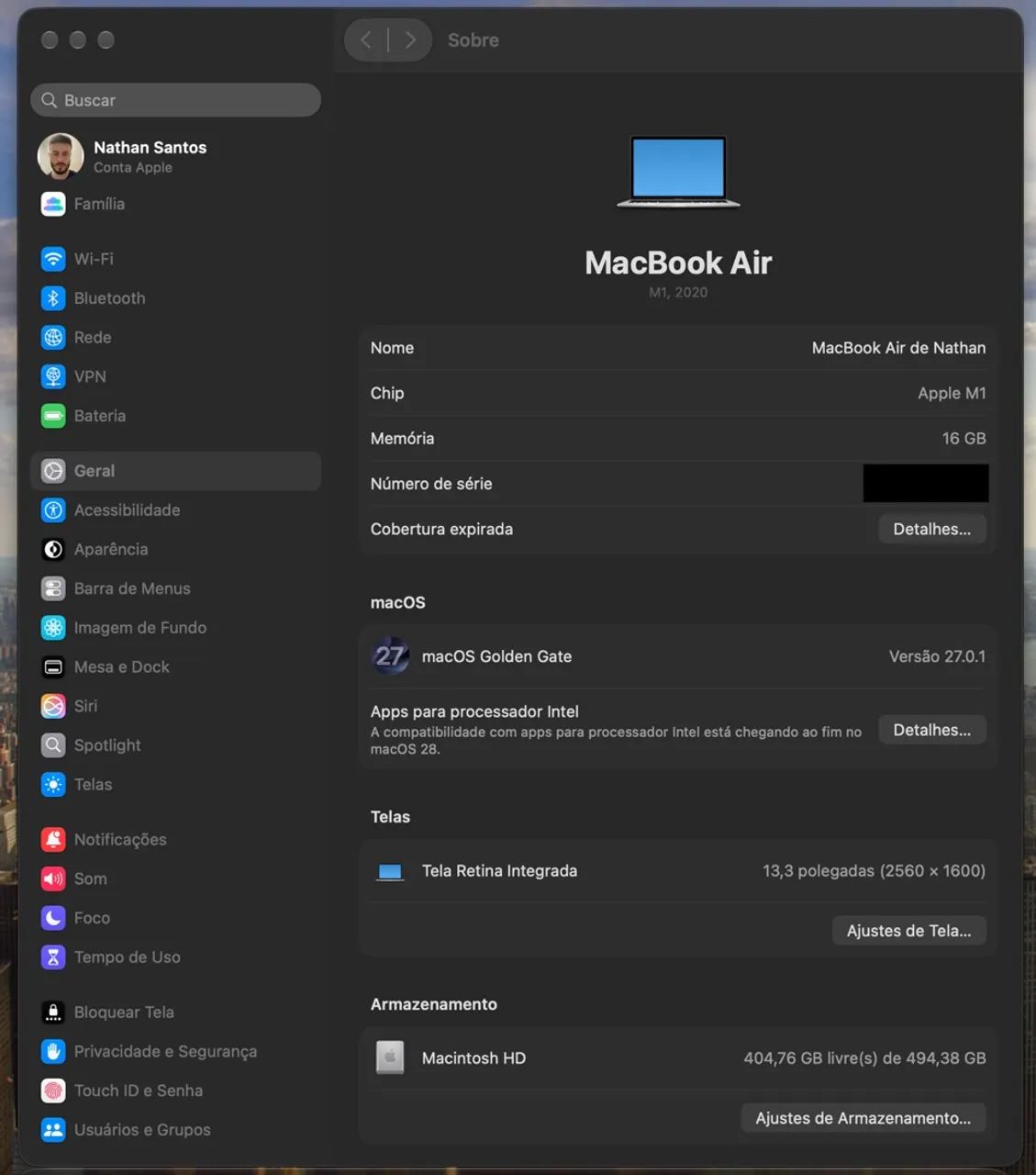Screen dimensions: 1036x1175
Task: Click the Ajustes de Tela button
Action: 909,931
